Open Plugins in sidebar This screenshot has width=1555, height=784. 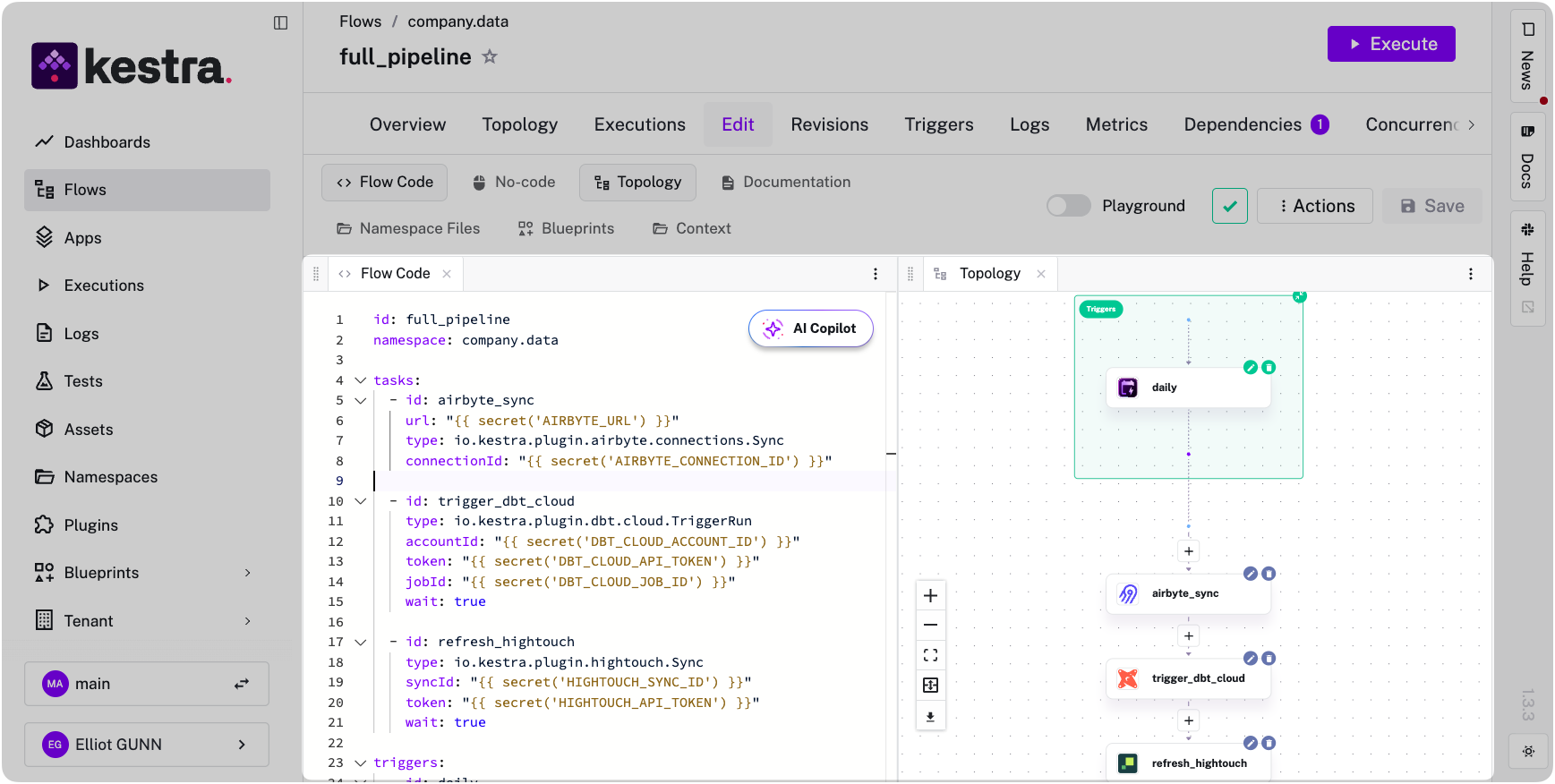tap(147, 525)
